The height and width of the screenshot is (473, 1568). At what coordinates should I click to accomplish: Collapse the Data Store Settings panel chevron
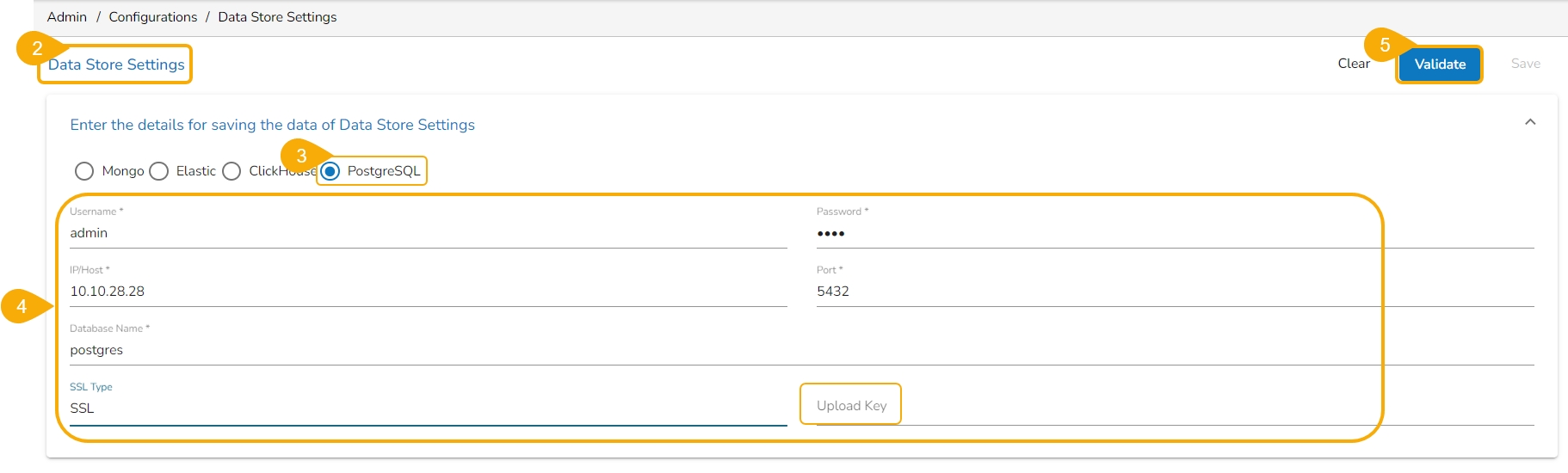1529,122
